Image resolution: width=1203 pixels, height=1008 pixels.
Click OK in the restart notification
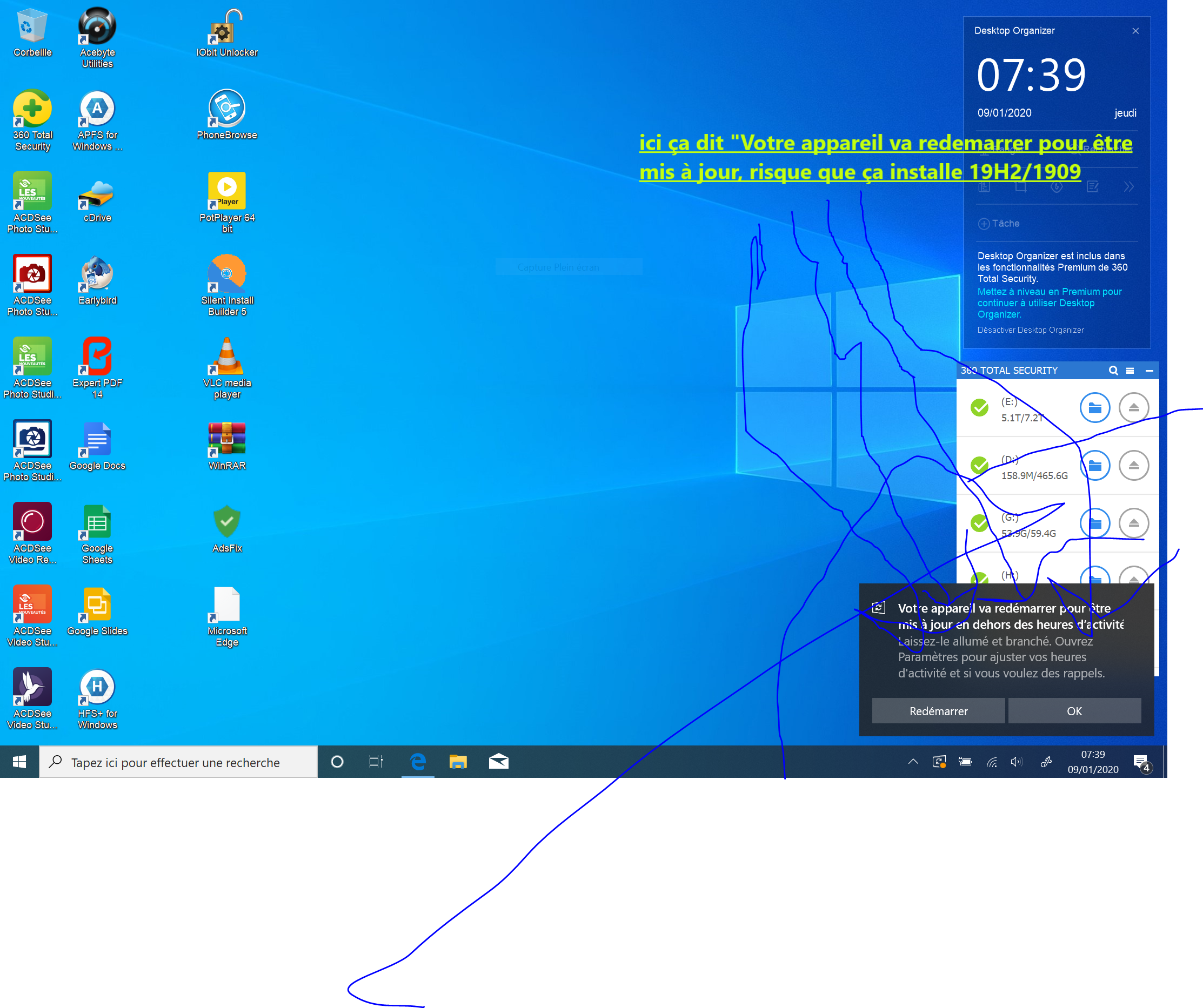coord(1074,711)
